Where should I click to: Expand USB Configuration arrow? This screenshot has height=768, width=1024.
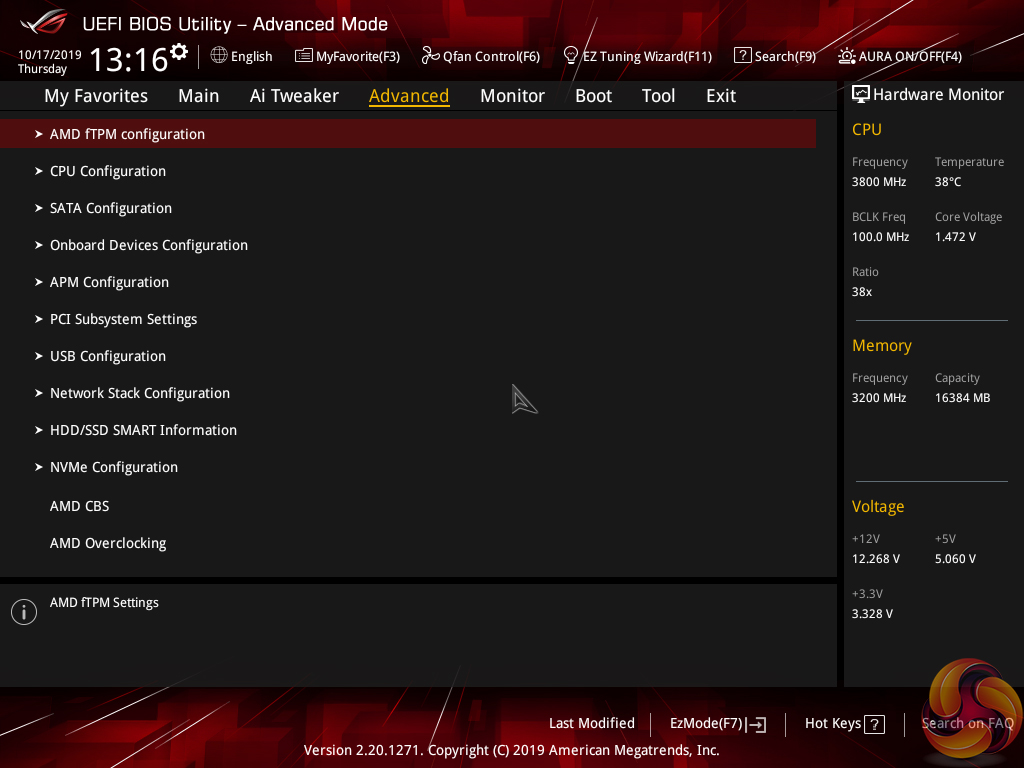39,356
